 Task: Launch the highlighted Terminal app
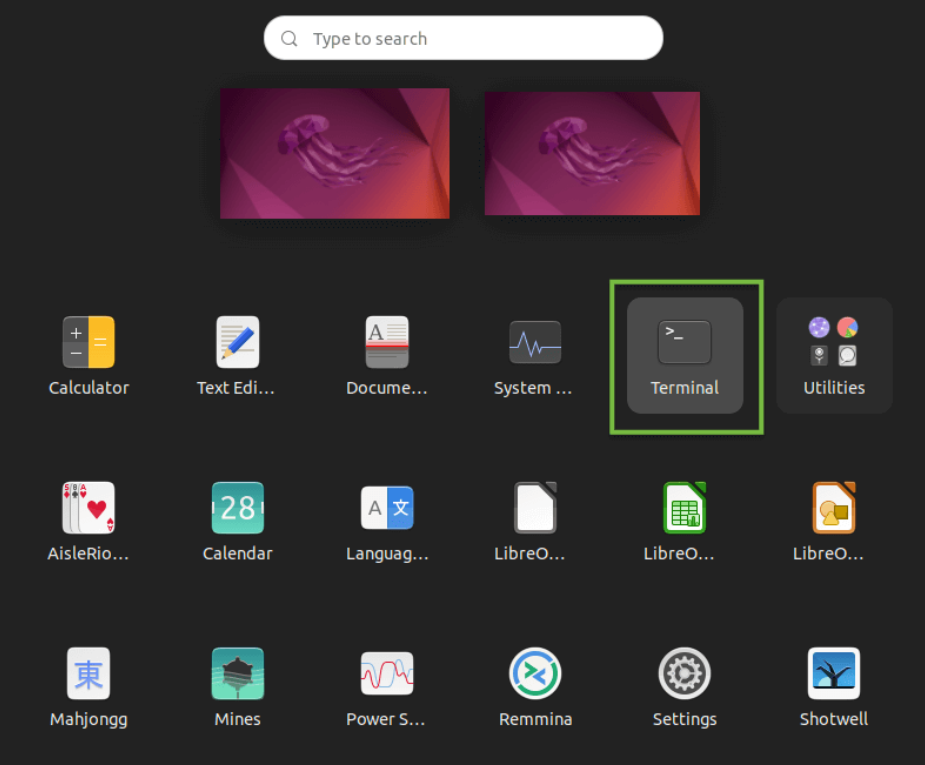click(x=685, y=355)
